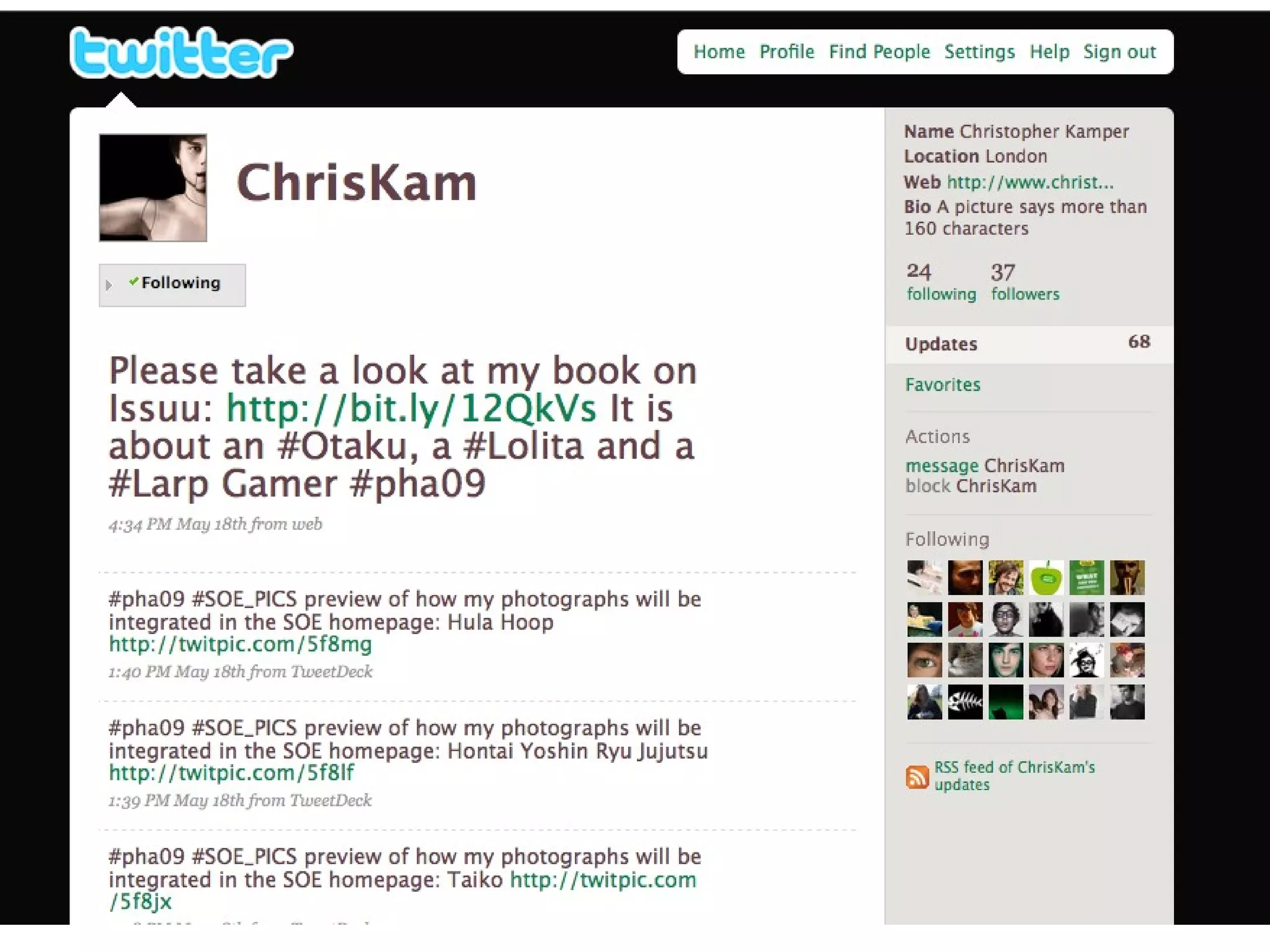The width and height of the screenshot is (1270, 952).
Task: Select the green apple avatar in Following
Action: point(1046,578)
